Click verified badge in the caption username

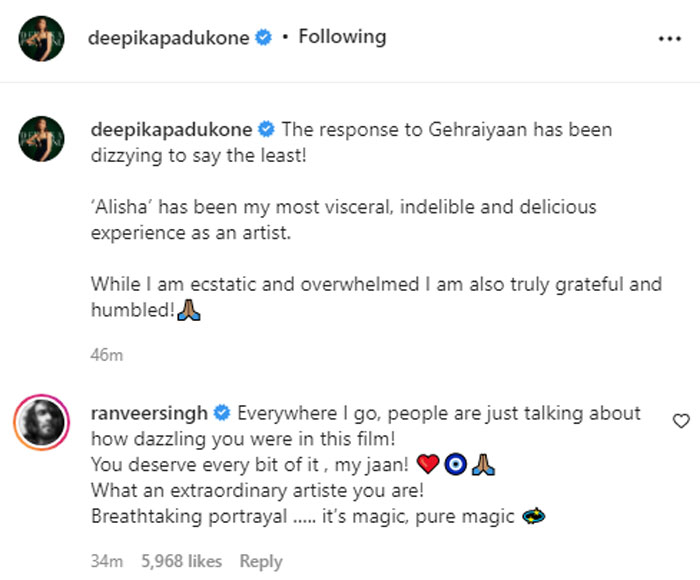tap(268, 130)
